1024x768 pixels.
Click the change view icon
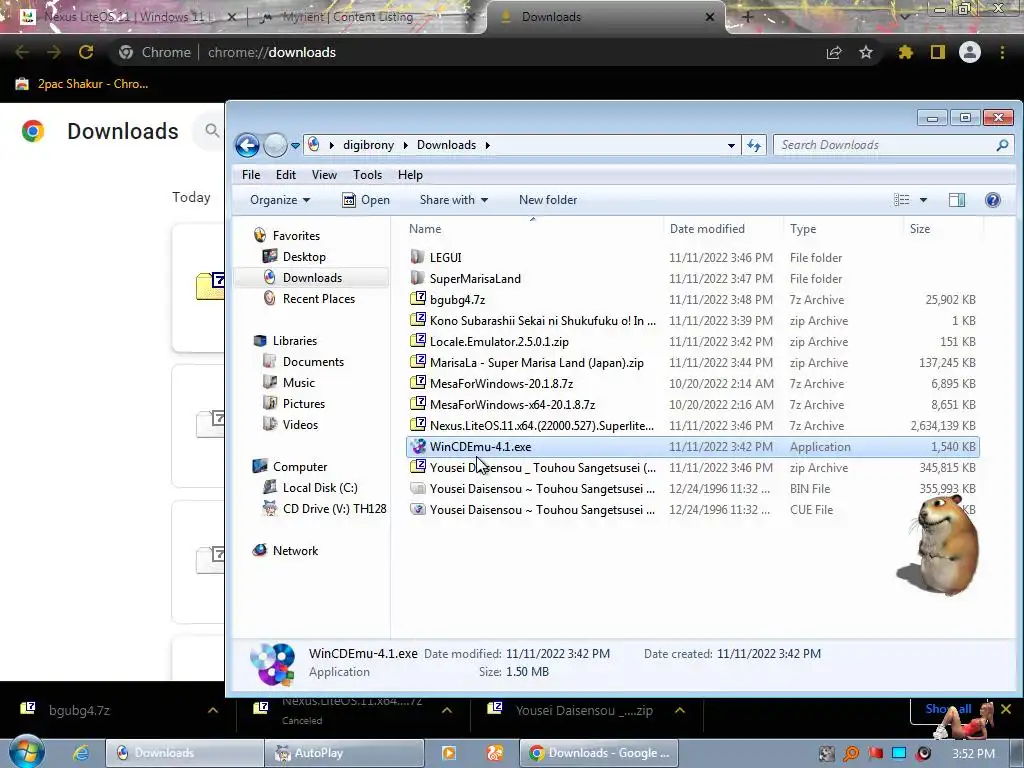[x=901, y=200]
